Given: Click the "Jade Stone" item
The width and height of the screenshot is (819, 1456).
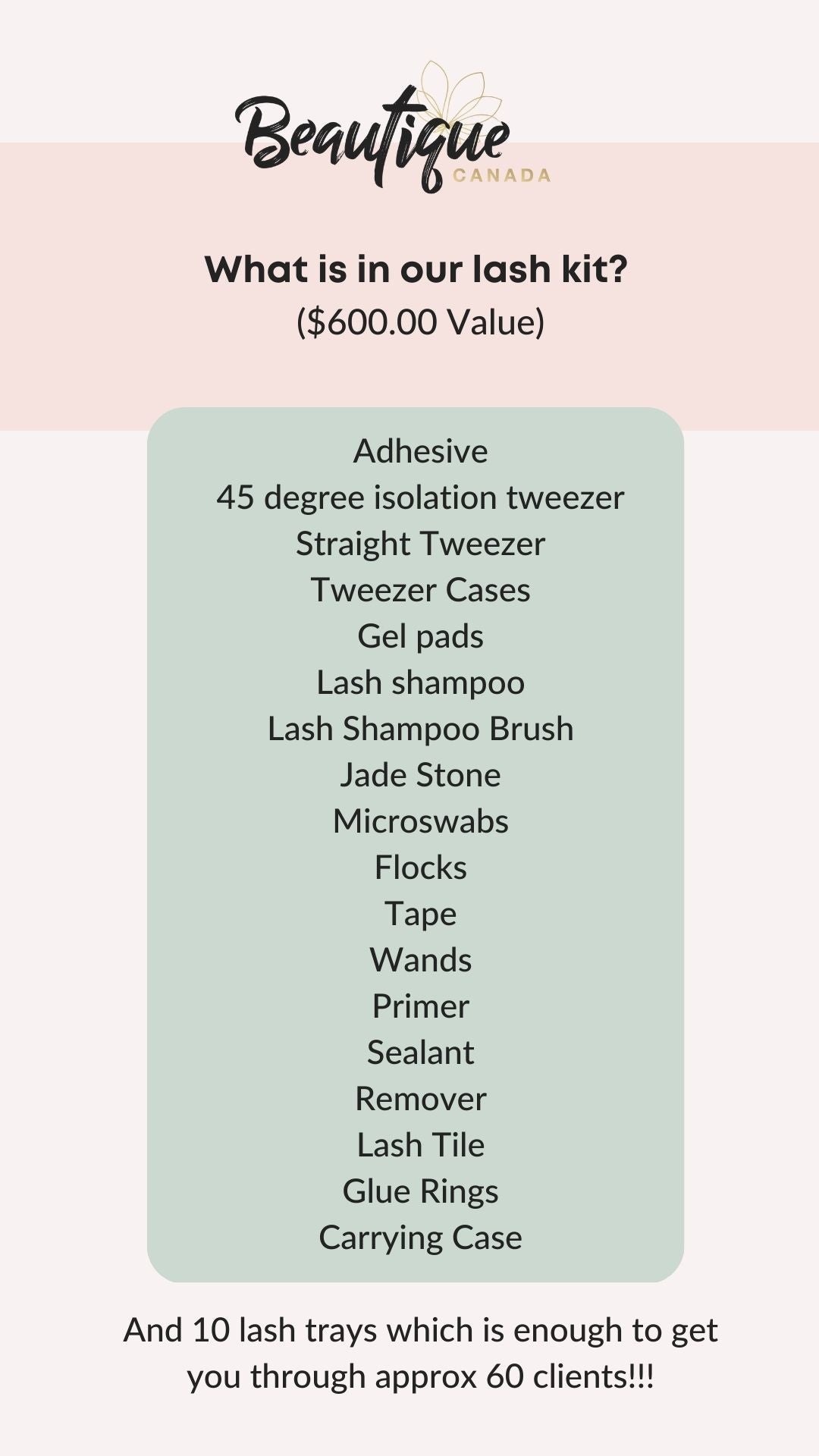Looking at the screenshot, I should [420, 775].
